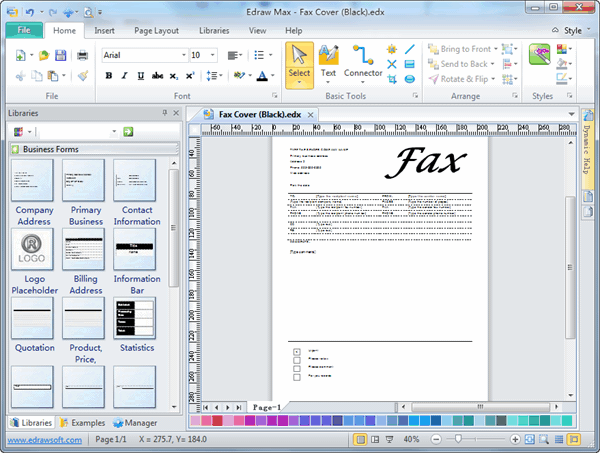Screen dimensions: 600x453
Task: Click the zoom in plus button
Action: (x=515, y=439)
